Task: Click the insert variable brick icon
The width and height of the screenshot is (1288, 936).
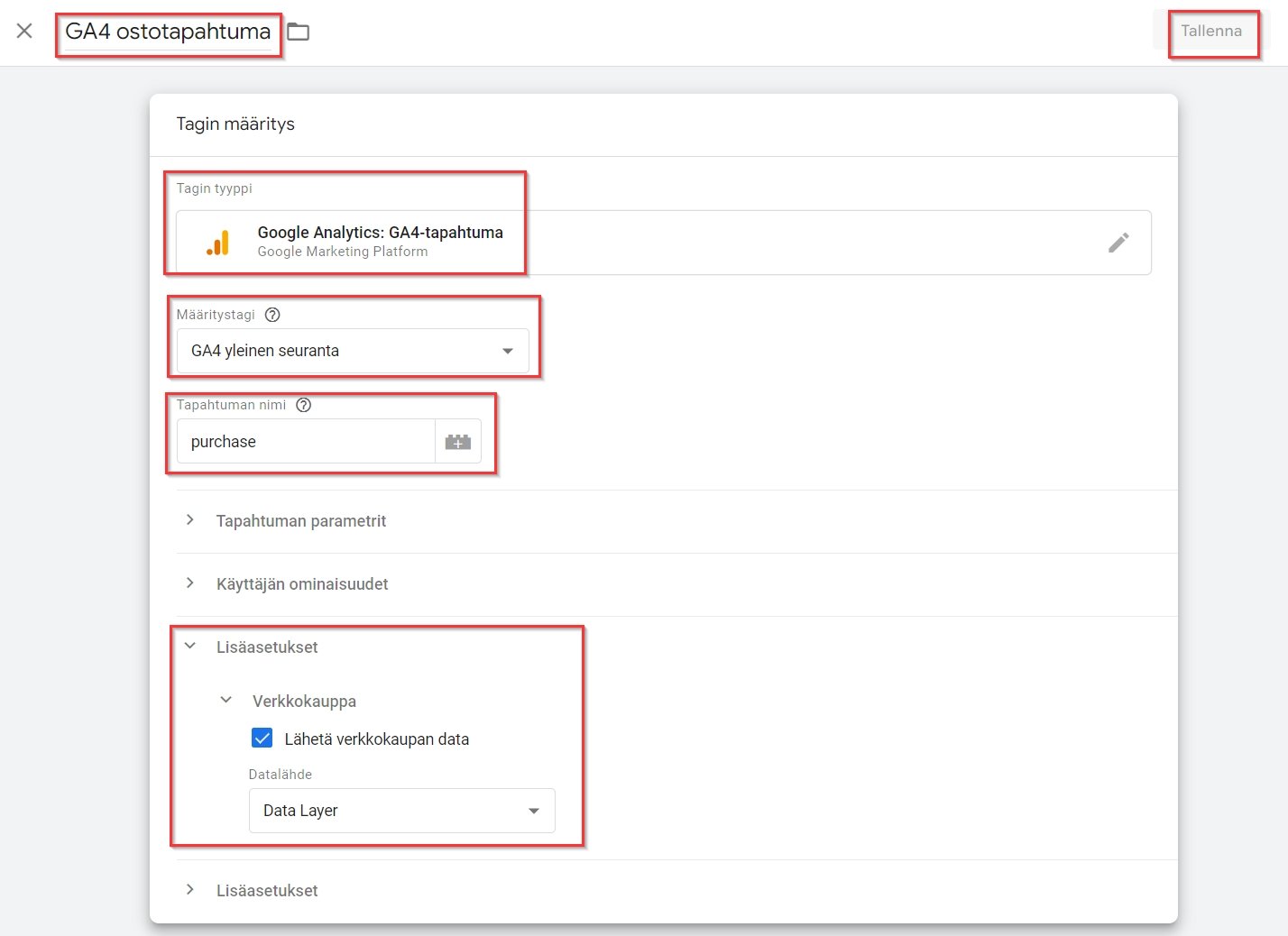Action: click(x=458, y=442)
